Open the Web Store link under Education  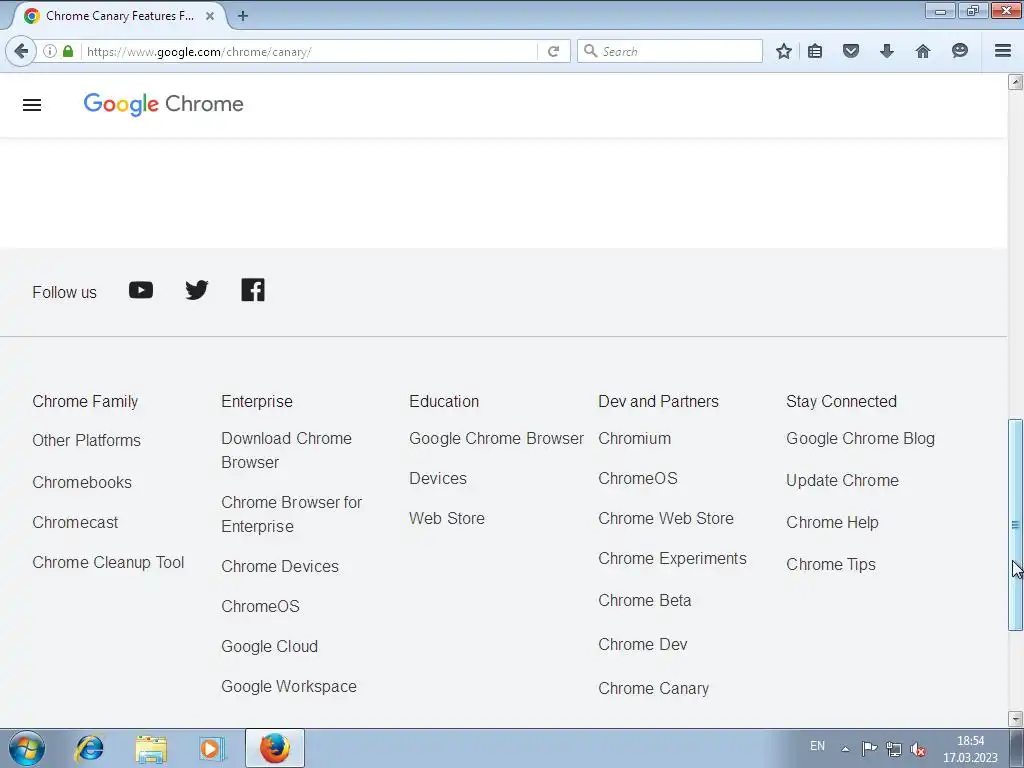pyautogui.click(x=447, y=518)
